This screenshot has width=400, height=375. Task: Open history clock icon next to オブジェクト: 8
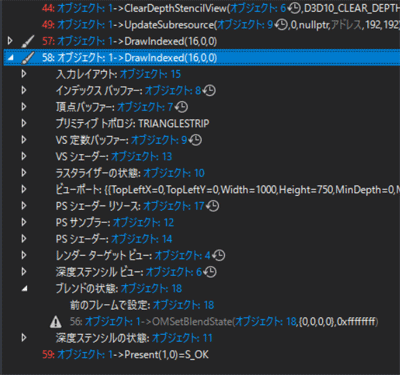209,90
